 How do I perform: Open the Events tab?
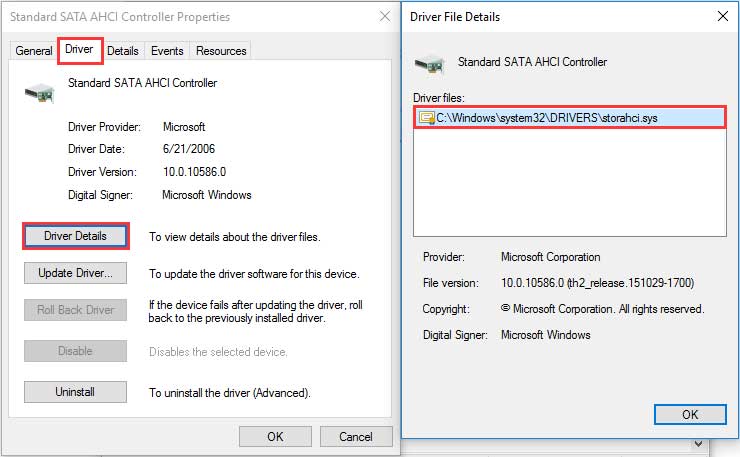167,51
